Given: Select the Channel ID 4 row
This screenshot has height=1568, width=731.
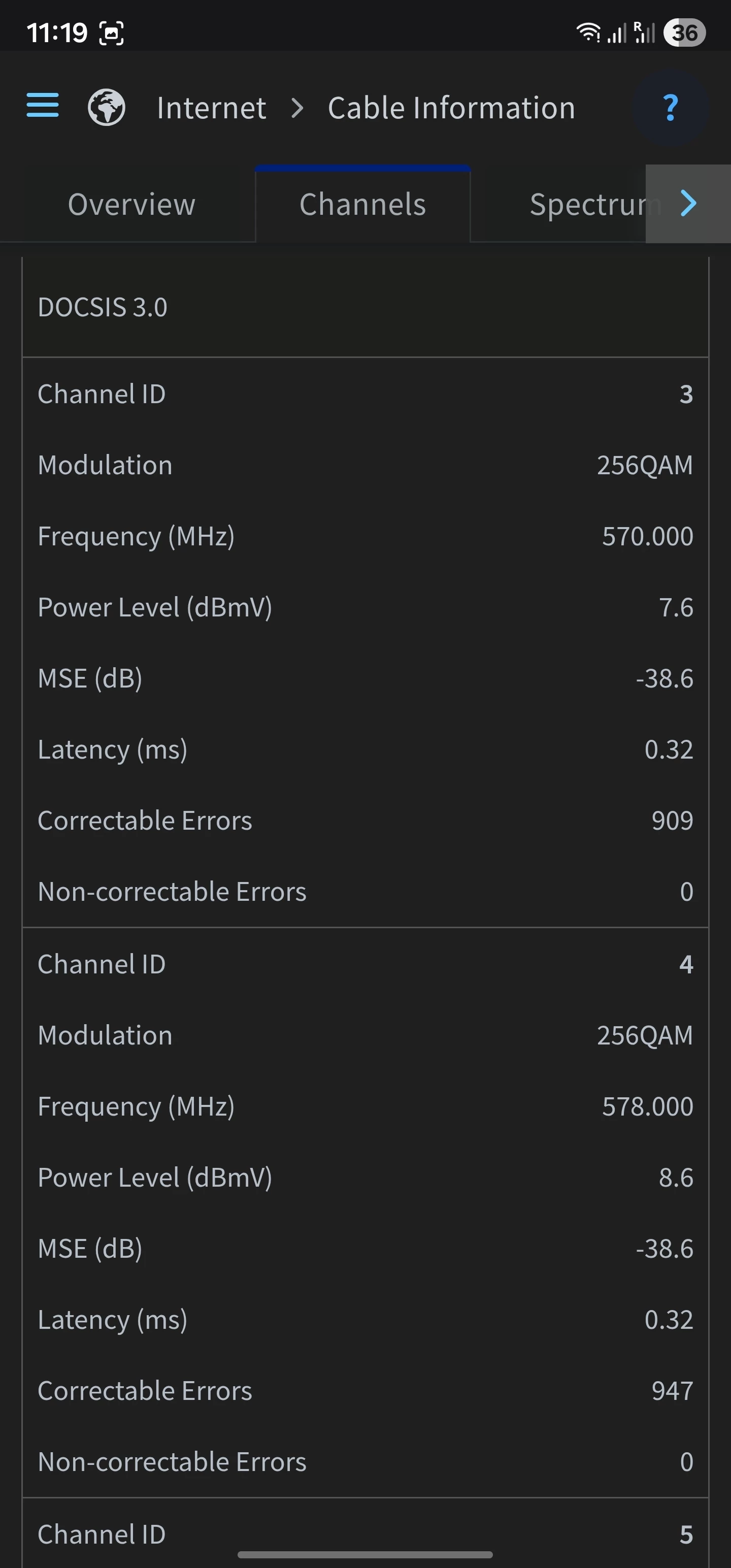Looking at the screenshot, I should click(x=365, y=964).
